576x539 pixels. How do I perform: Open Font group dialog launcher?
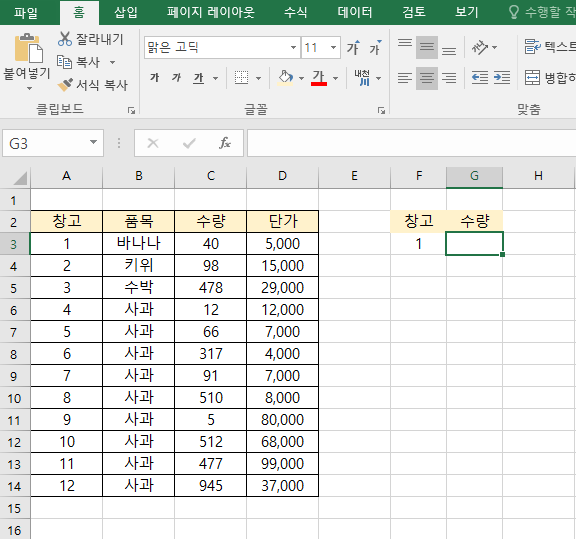pos(381,110)
